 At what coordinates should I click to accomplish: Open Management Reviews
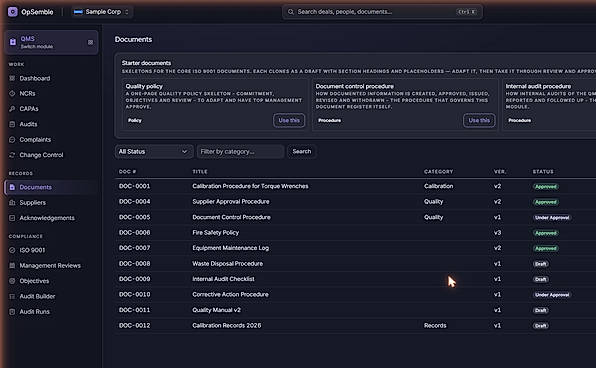(x=50, y=265)
